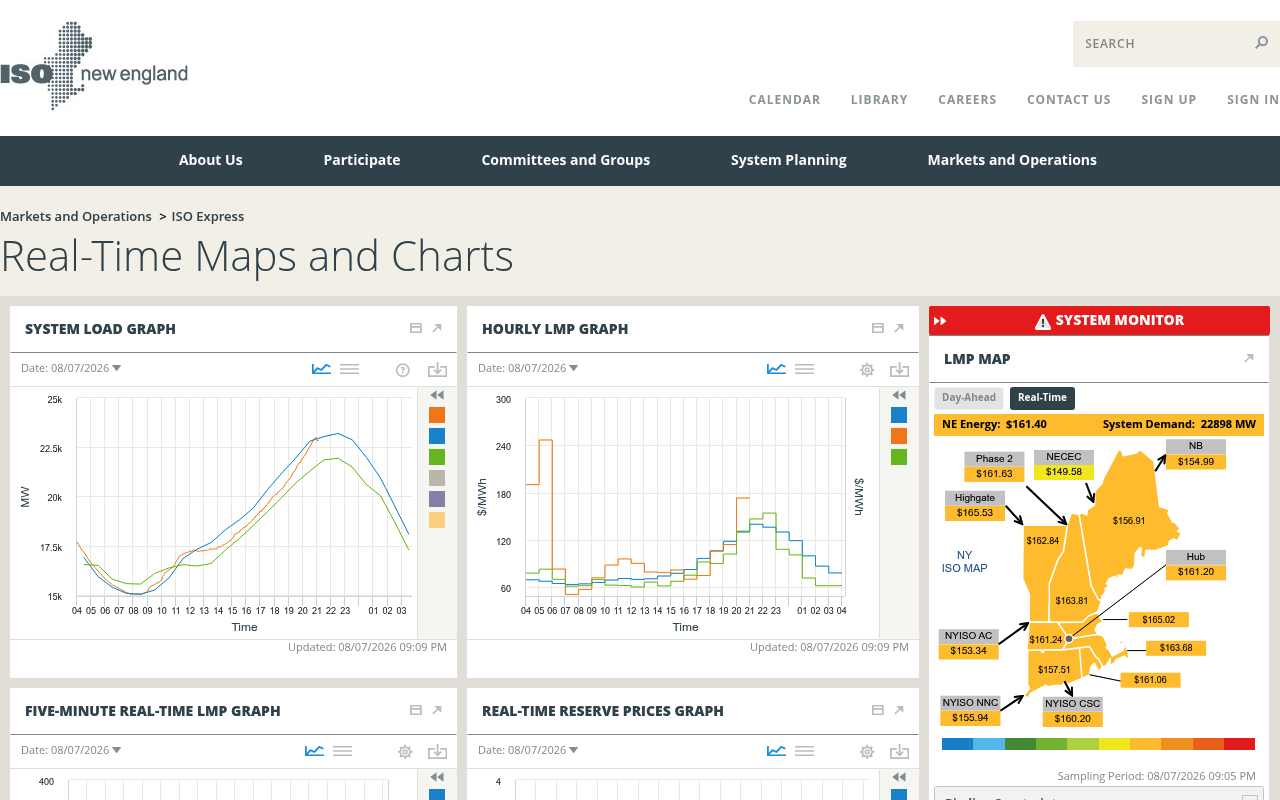Open the Contact Us link
The height and width of the screenshot is (800, 1280).
pyautogui.click(x=1069, y=100)
